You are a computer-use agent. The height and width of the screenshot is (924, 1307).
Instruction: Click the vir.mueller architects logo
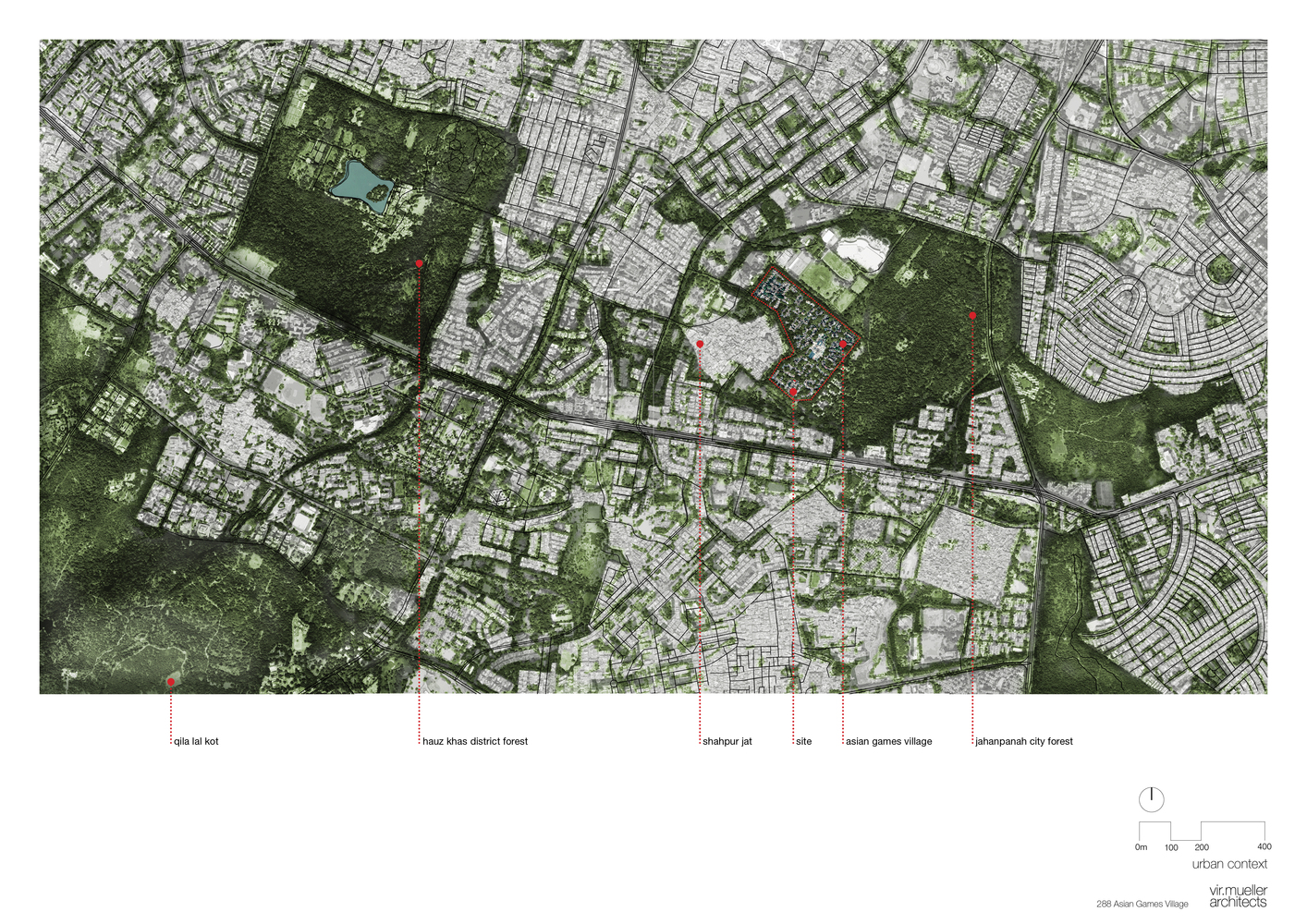[x=1239, y=896]
